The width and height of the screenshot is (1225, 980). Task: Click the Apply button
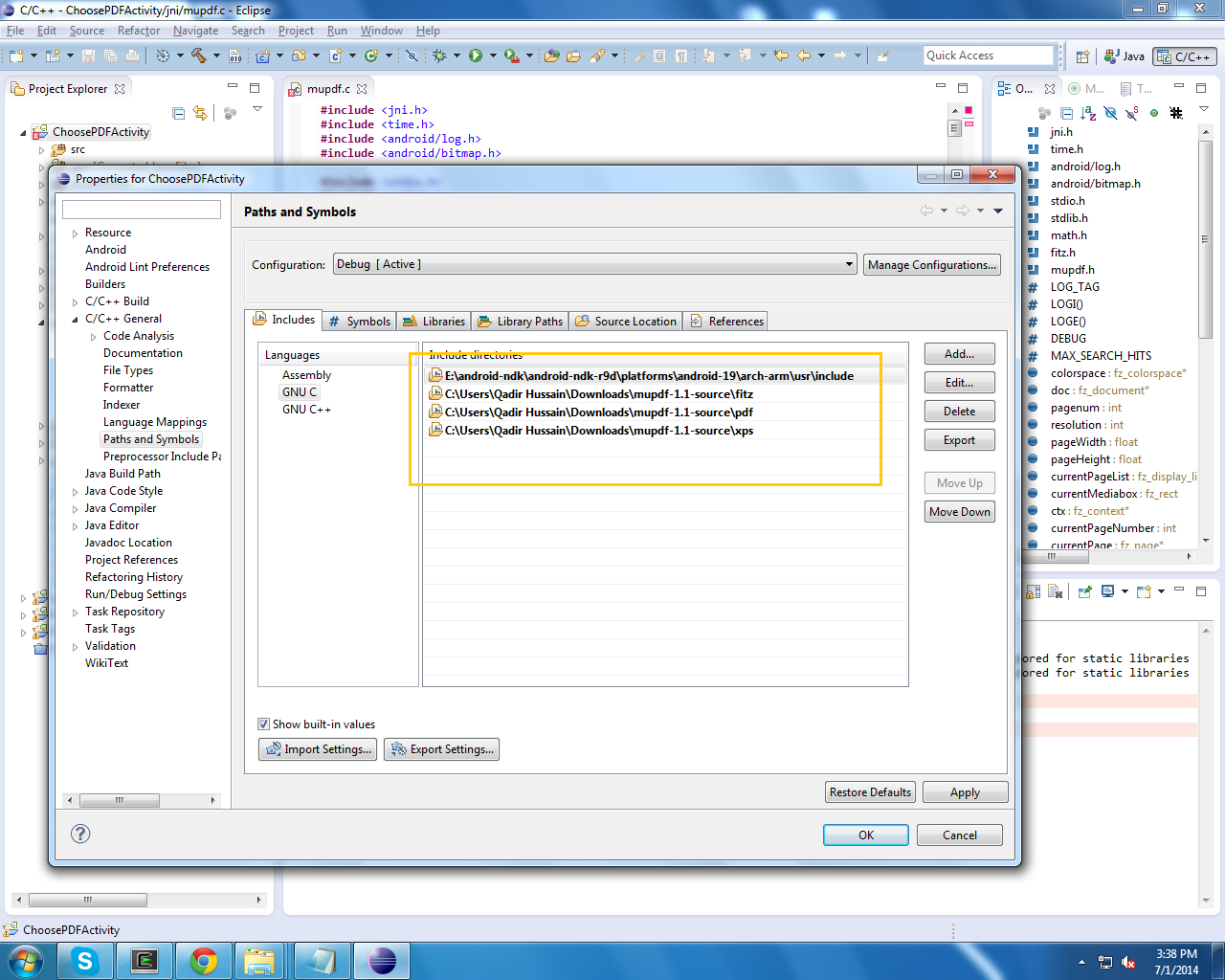tap(965, 792)
